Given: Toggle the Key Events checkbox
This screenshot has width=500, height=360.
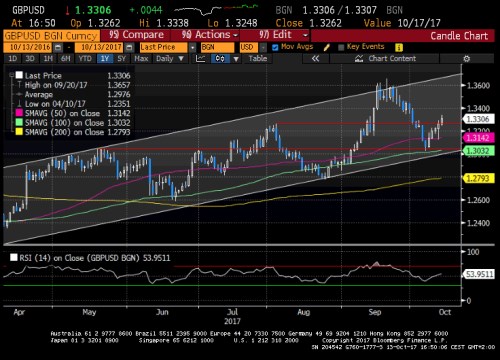Looking at the screenshot, I should pos(341,47).
